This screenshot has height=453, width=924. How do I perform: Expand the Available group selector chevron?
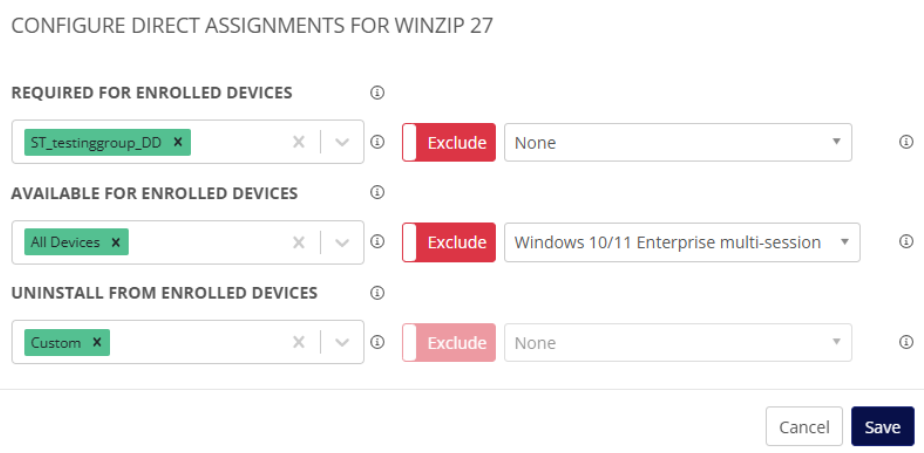click(x=343, y=242)
